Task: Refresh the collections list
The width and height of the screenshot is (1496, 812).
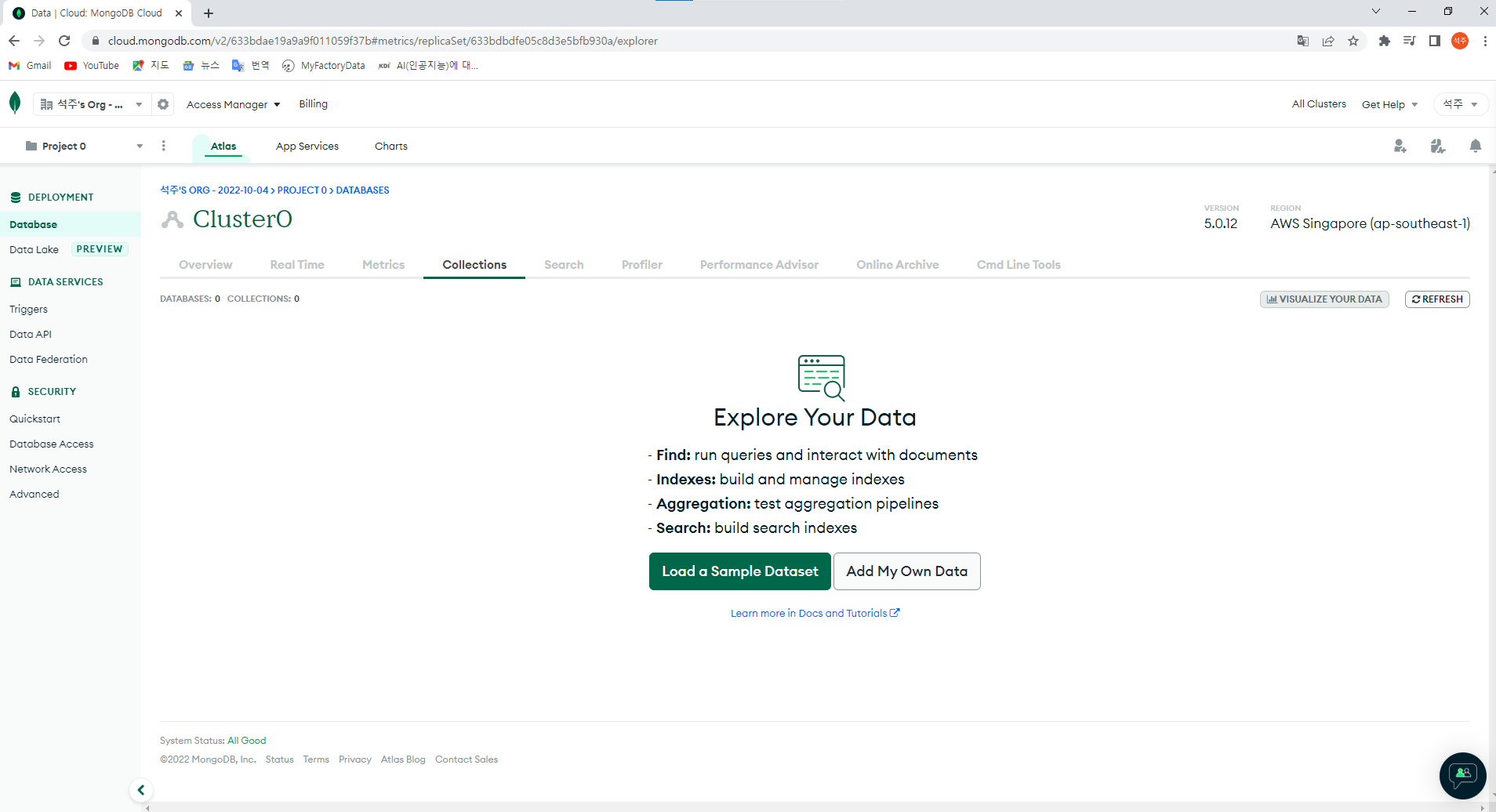Action: 1437,299
